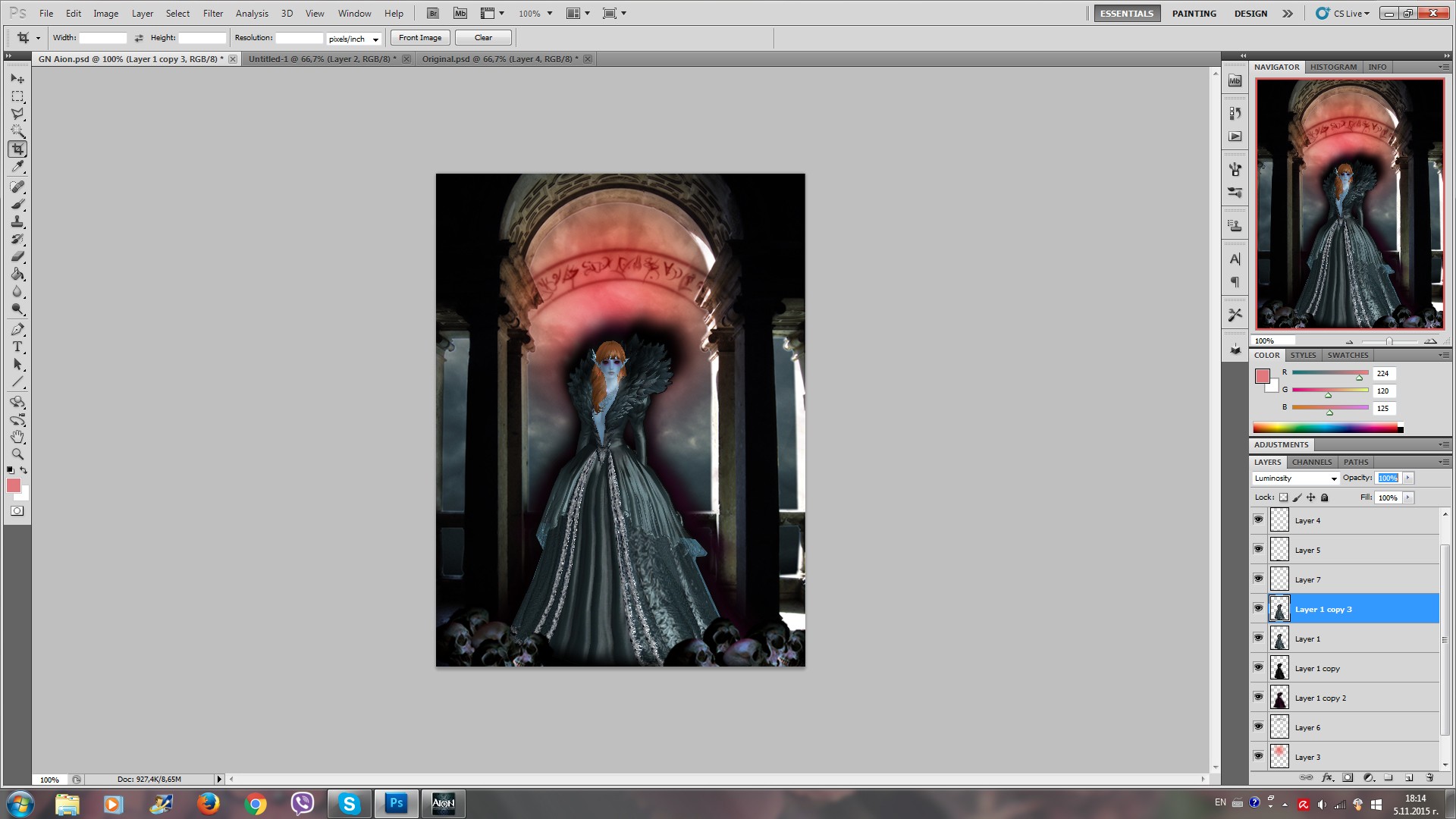Switch to the Channels tab
This screenshot has width=1456, height=819.
click(1312, 462)
